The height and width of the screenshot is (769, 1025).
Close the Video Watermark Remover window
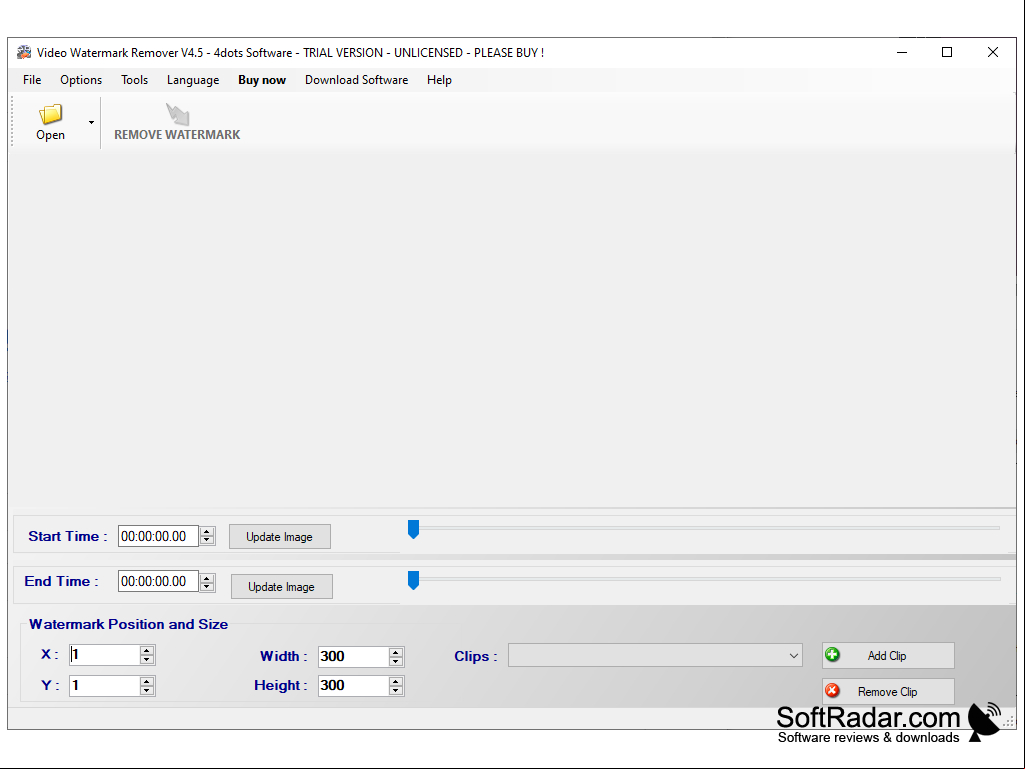992,52
